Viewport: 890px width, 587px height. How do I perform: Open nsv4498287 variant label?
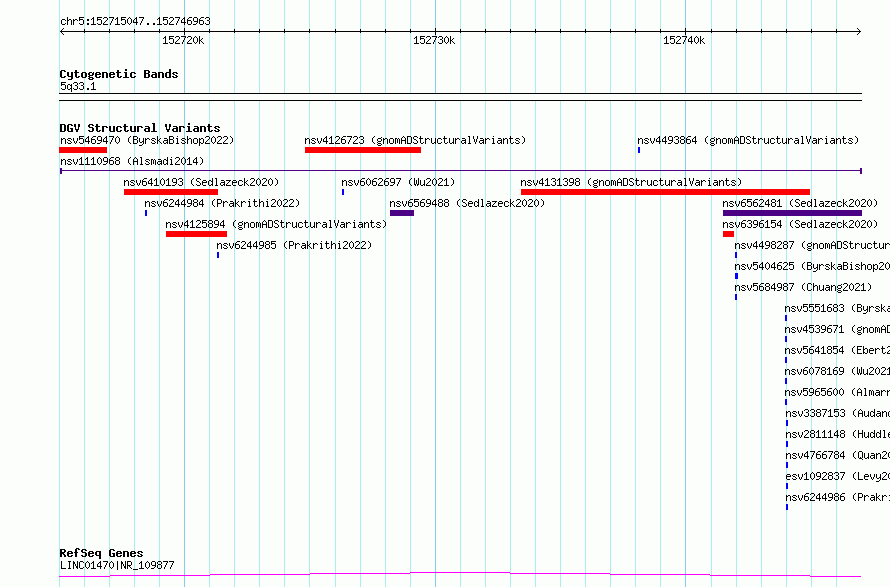point(812,245)
